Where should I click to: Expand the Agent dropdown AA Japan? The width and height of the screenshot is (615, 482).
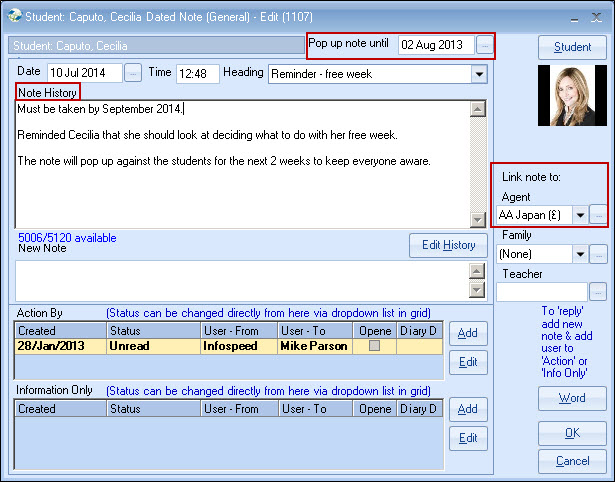click(x=580, y=215)
